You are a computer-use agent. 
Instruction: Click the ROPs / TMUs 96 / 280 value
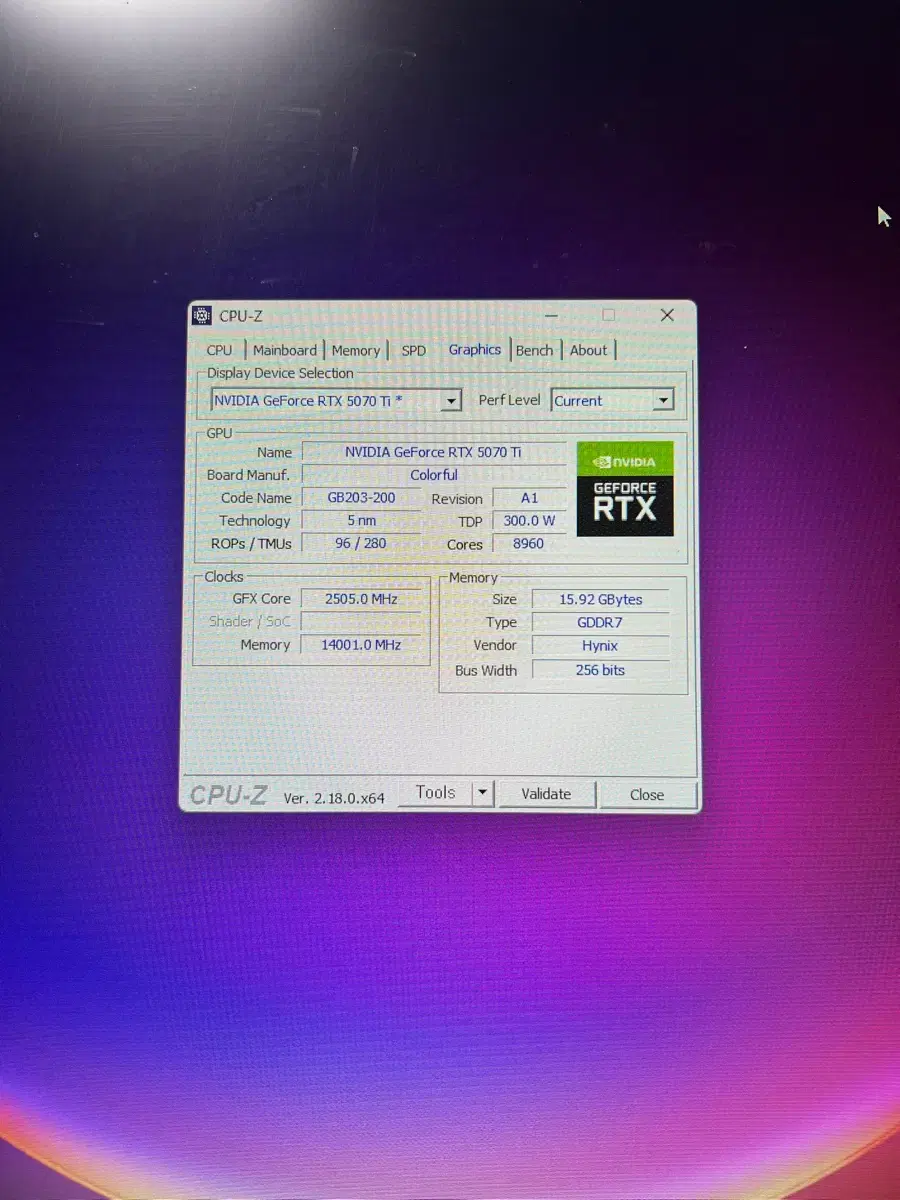[x=361, y=544]
